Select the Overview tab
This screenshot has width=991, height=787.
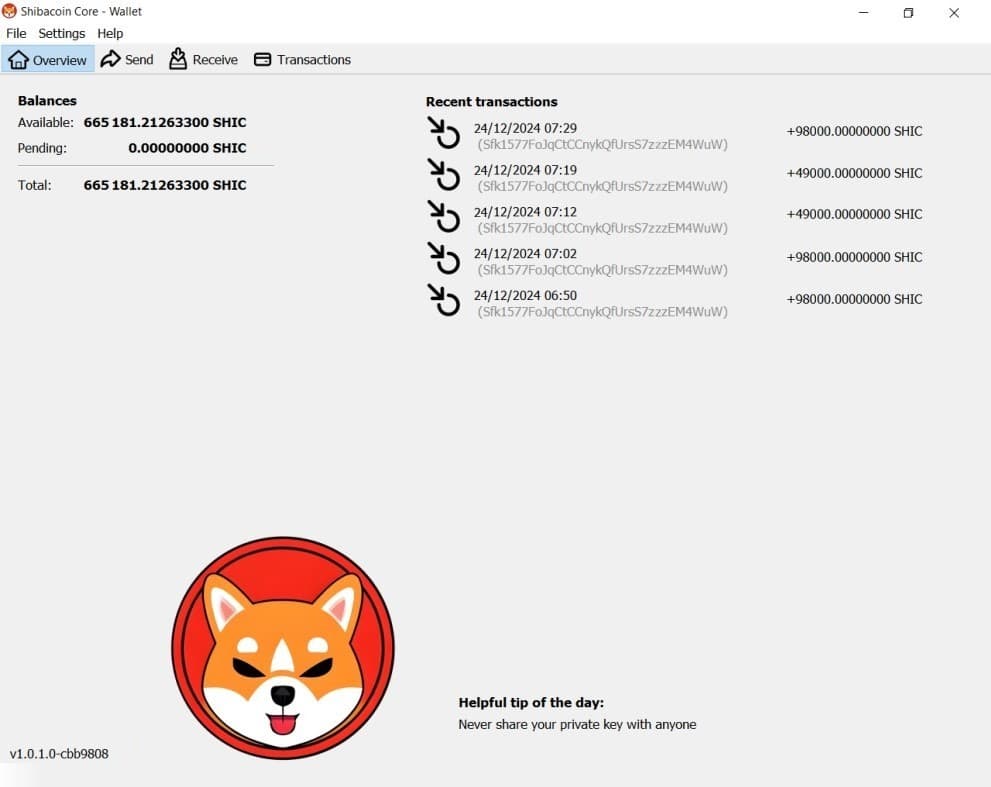pos(48,59)
